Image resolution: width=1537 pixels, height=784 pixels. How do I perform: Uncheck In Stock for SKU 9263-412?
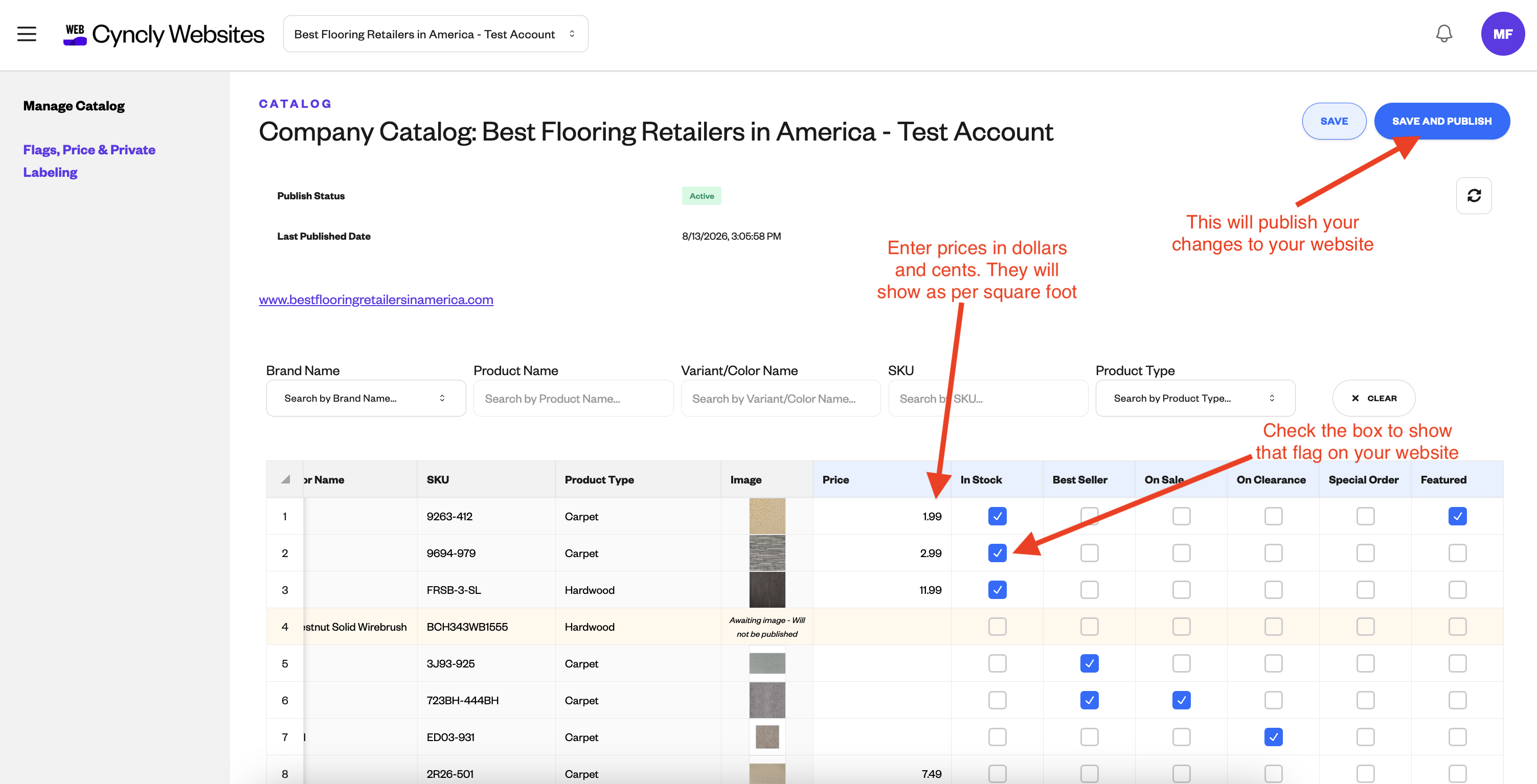click(997, 516)
